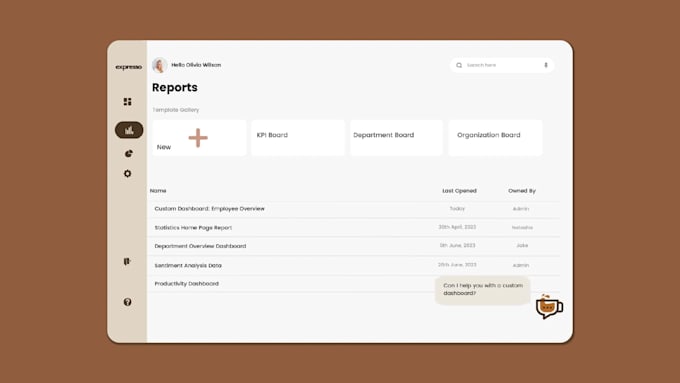Click owner 'Jake' in Department Overview row

click(522, 246)
